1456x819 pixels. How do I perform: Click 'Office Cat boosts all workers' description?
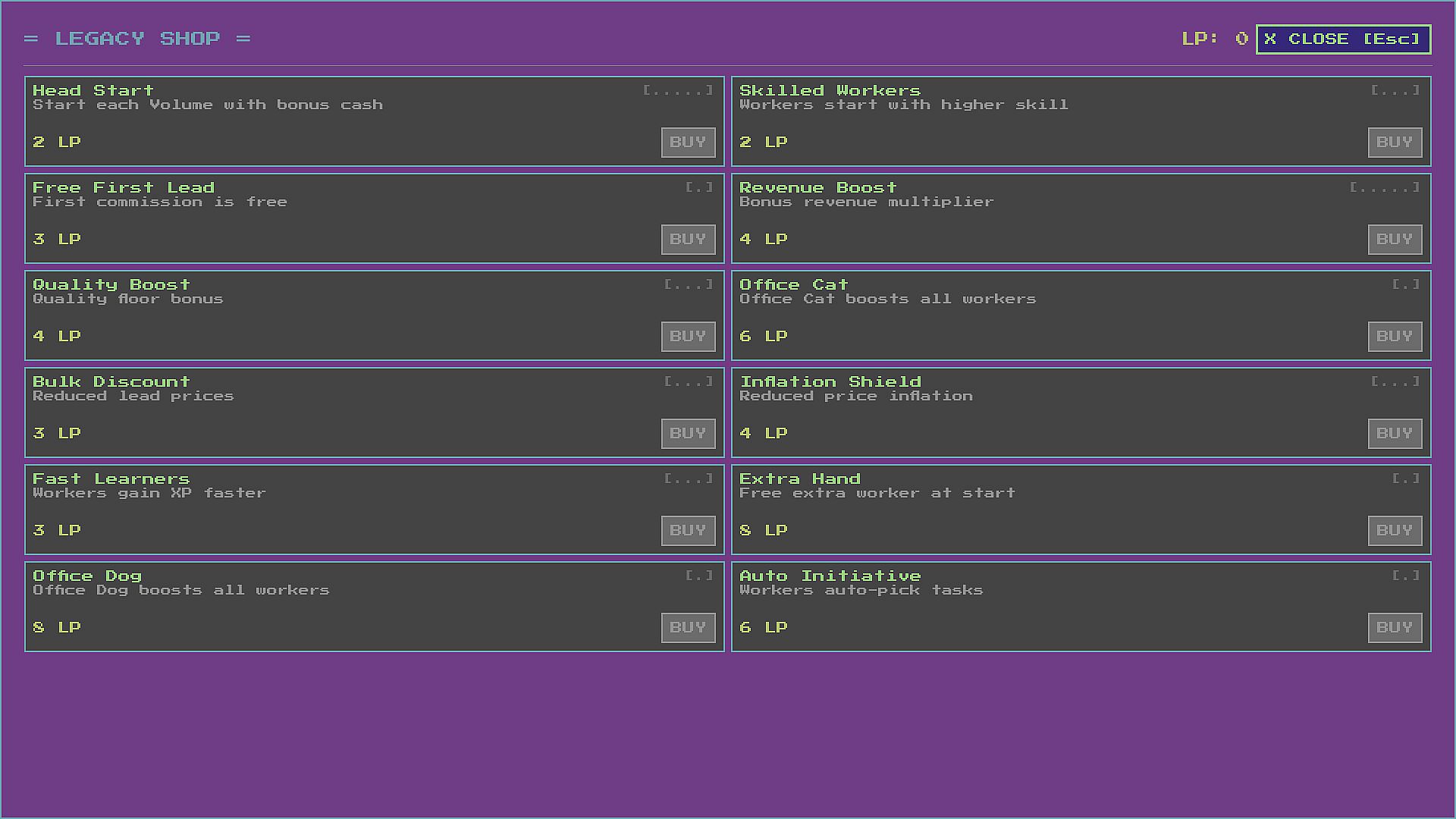click(x=888, y=299)
